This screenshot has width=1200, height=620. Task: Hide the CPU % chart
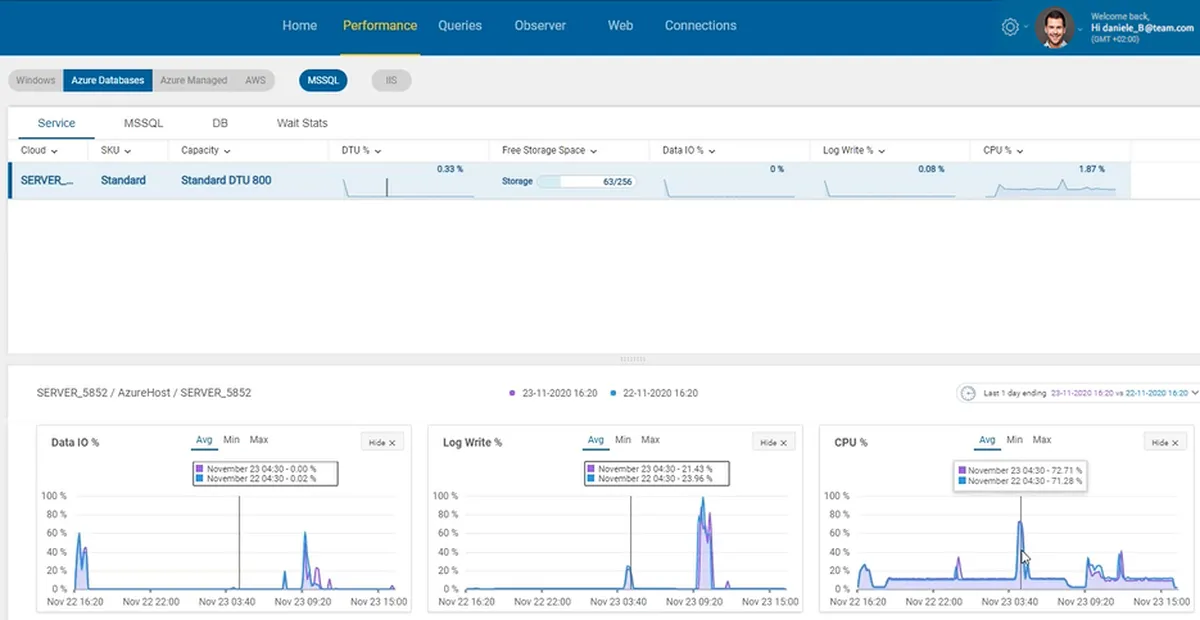pos(1166,442)
